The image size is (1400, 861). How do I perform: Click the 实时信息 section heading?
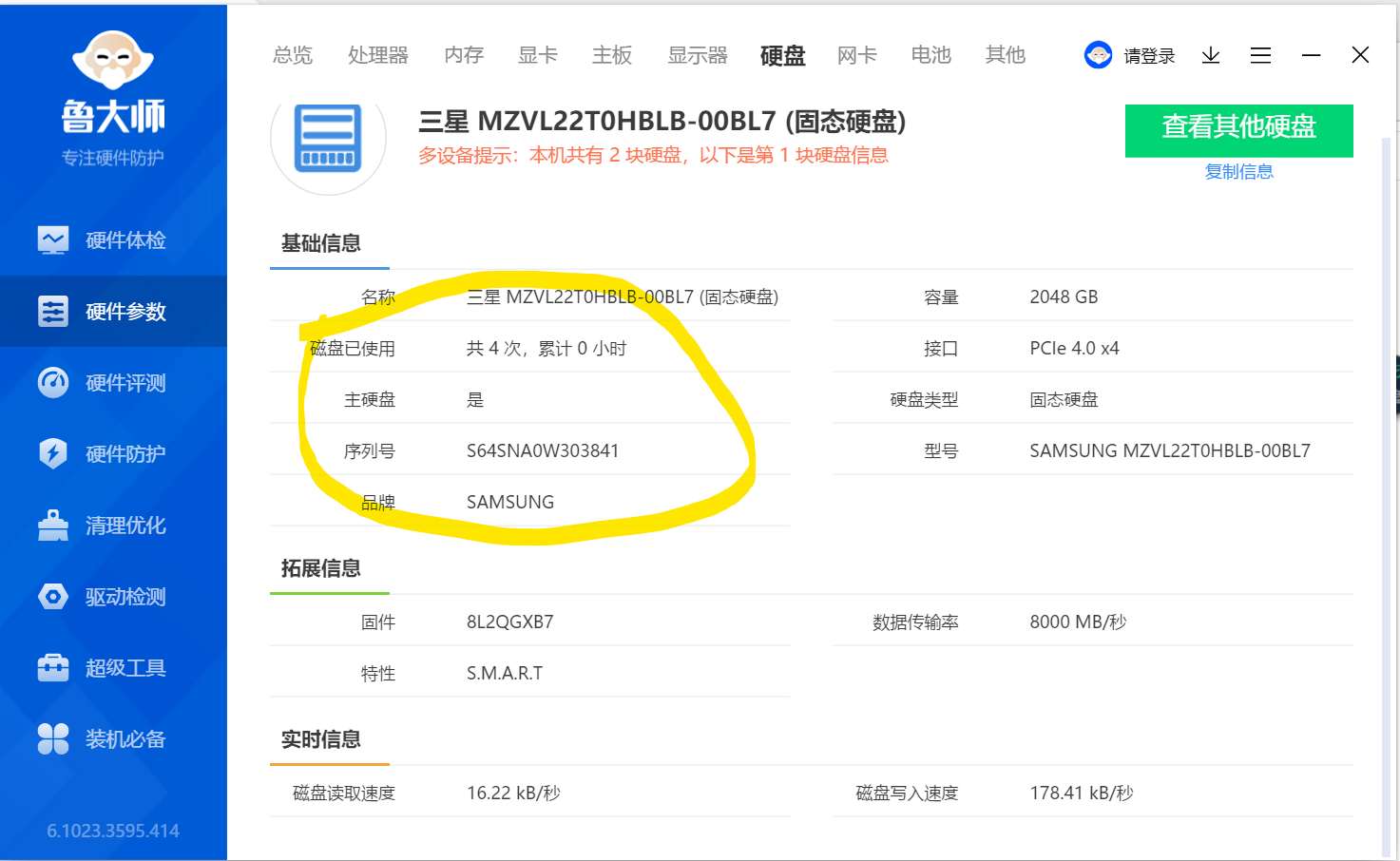click(x=321, y=739)
